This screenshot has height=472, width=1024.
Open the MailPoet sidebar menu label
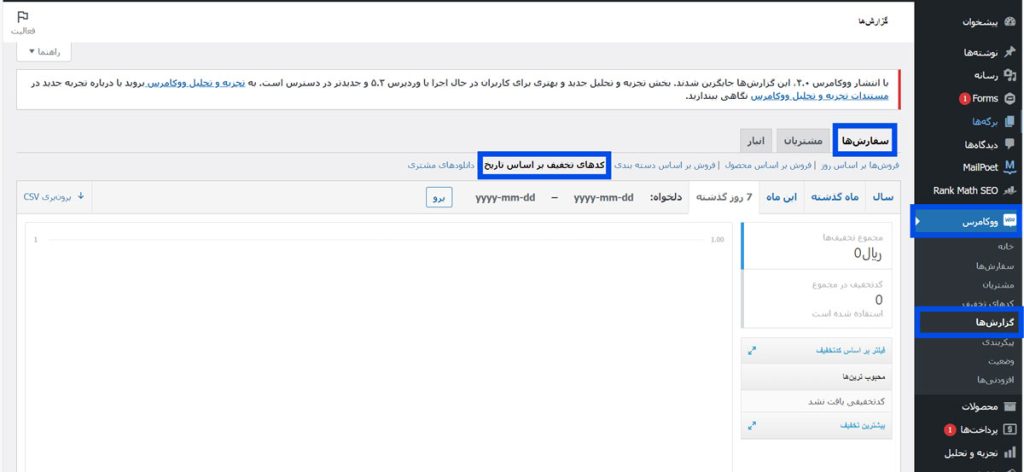tap(980, 167)
